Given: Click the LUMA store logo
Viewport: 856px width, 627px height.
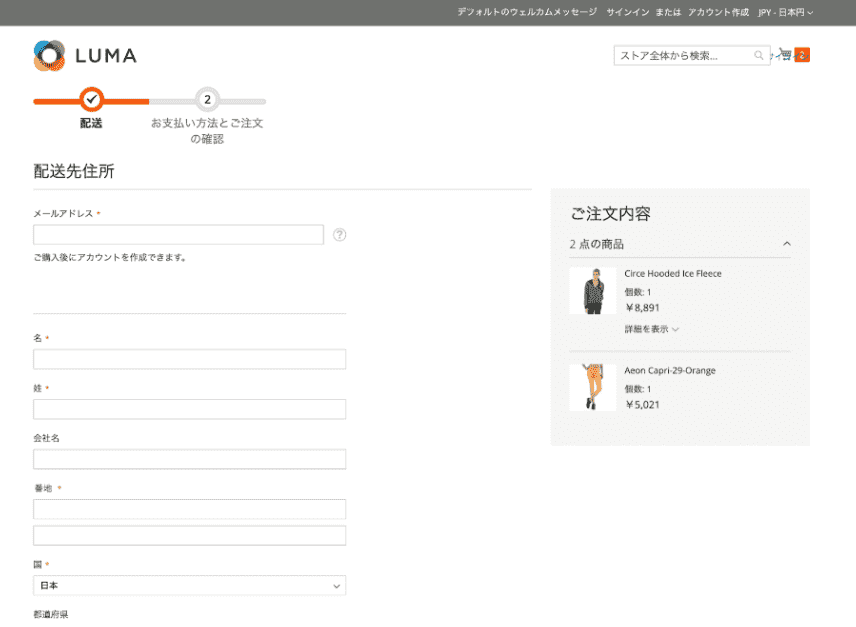Looking at the screenshot, I should pos(85,57).
